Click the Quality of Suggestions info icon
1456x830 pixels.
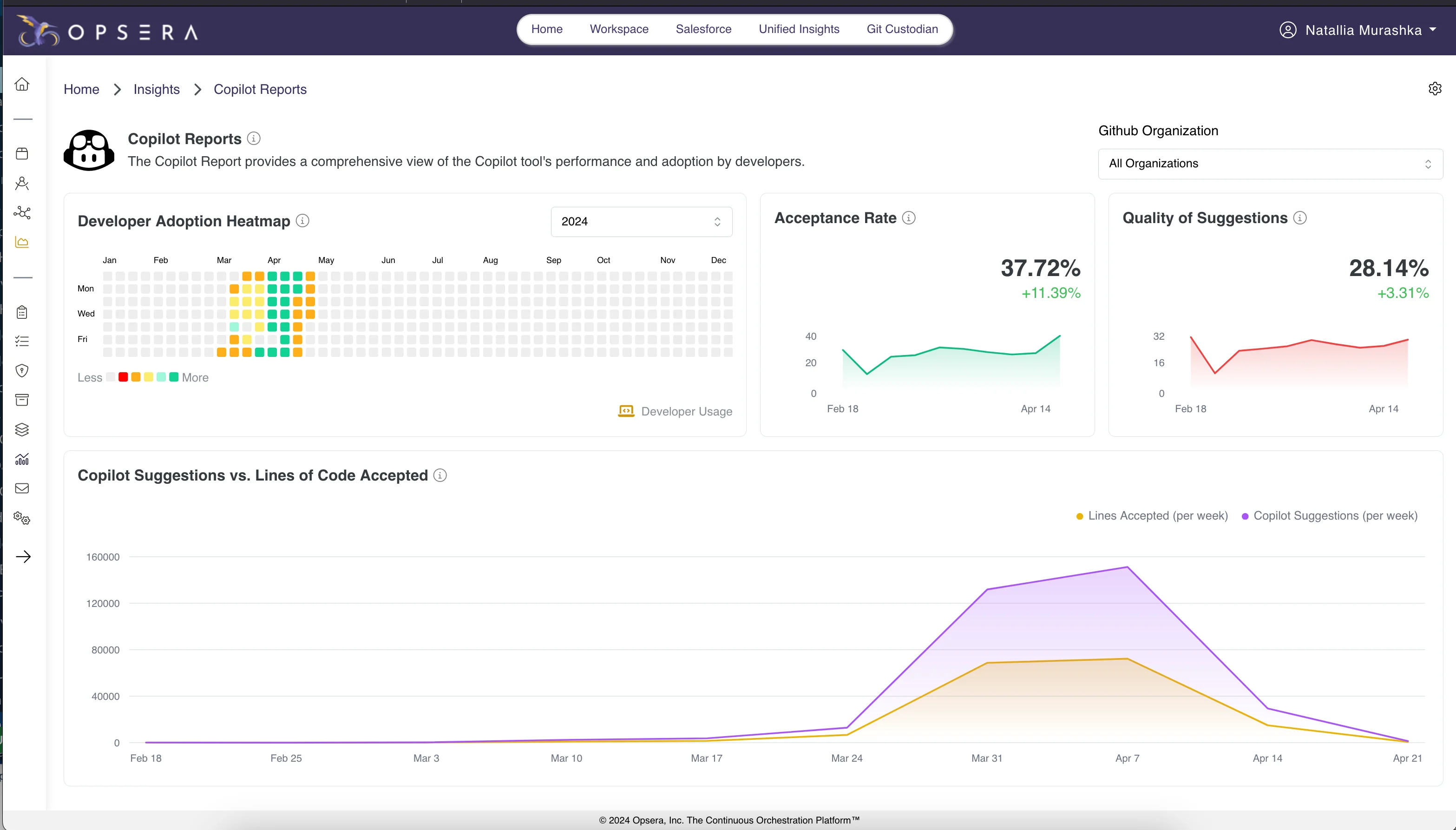1300,218
